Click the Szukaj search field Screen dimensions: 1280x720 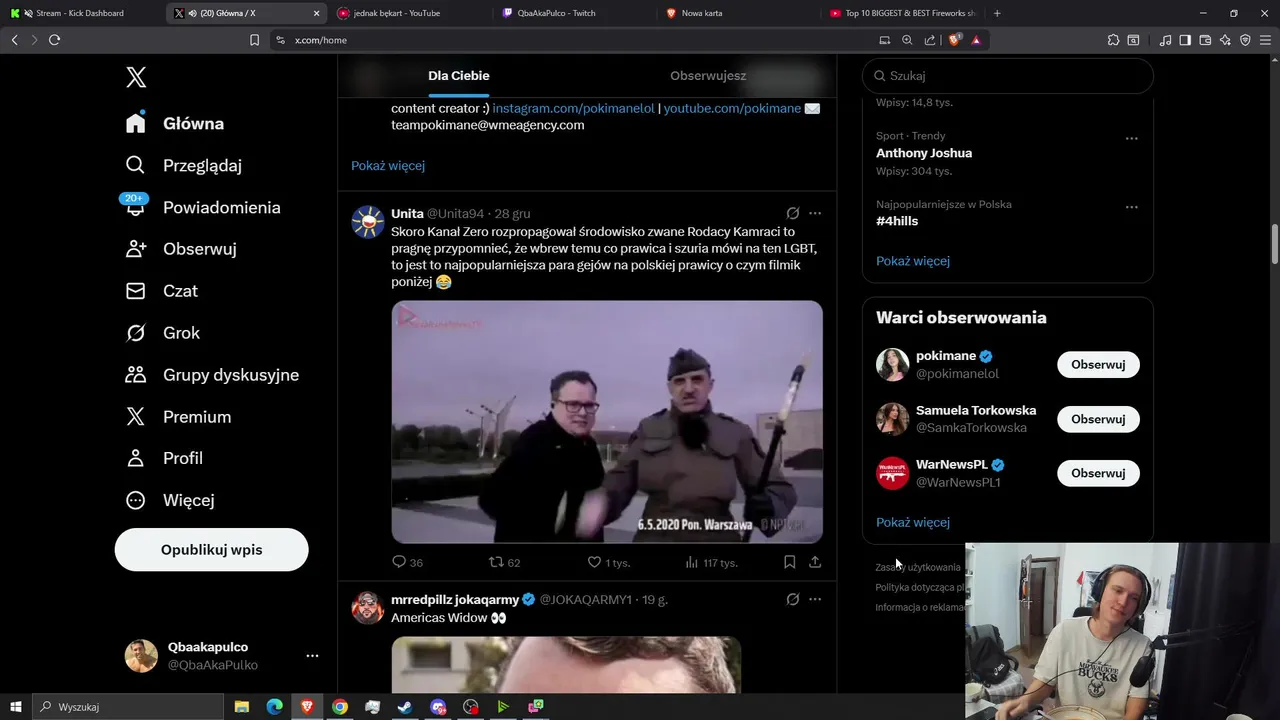click(x=1008, y=76)
